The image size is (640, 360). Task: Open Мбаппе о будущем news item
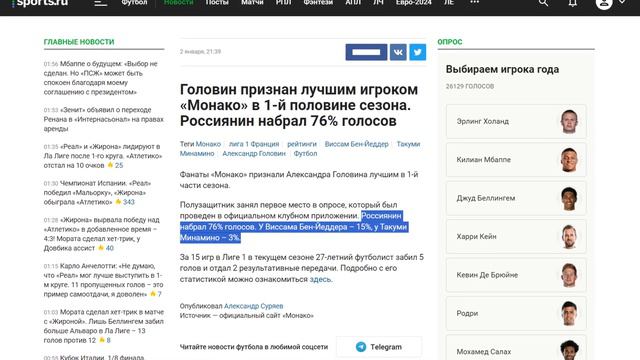[101, 78]
